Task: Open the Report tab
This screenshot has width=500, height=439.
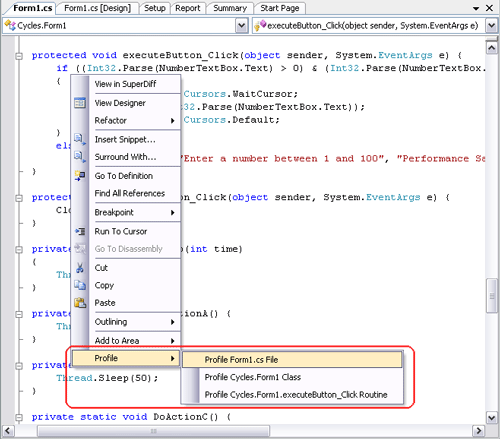Action: pos(188,8)
